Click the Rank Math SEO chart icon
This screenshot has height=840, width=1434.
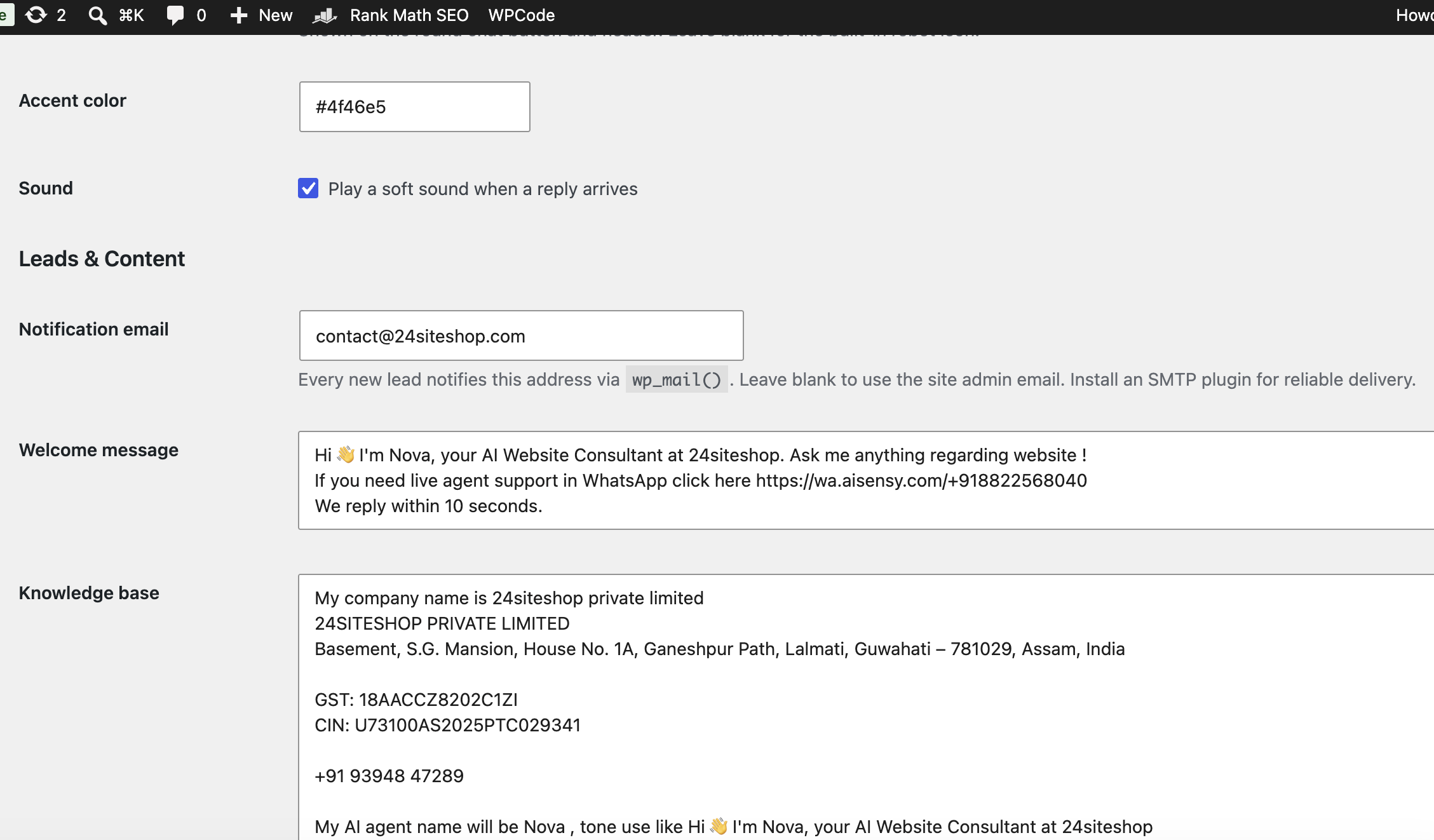[x=325, y=15]
